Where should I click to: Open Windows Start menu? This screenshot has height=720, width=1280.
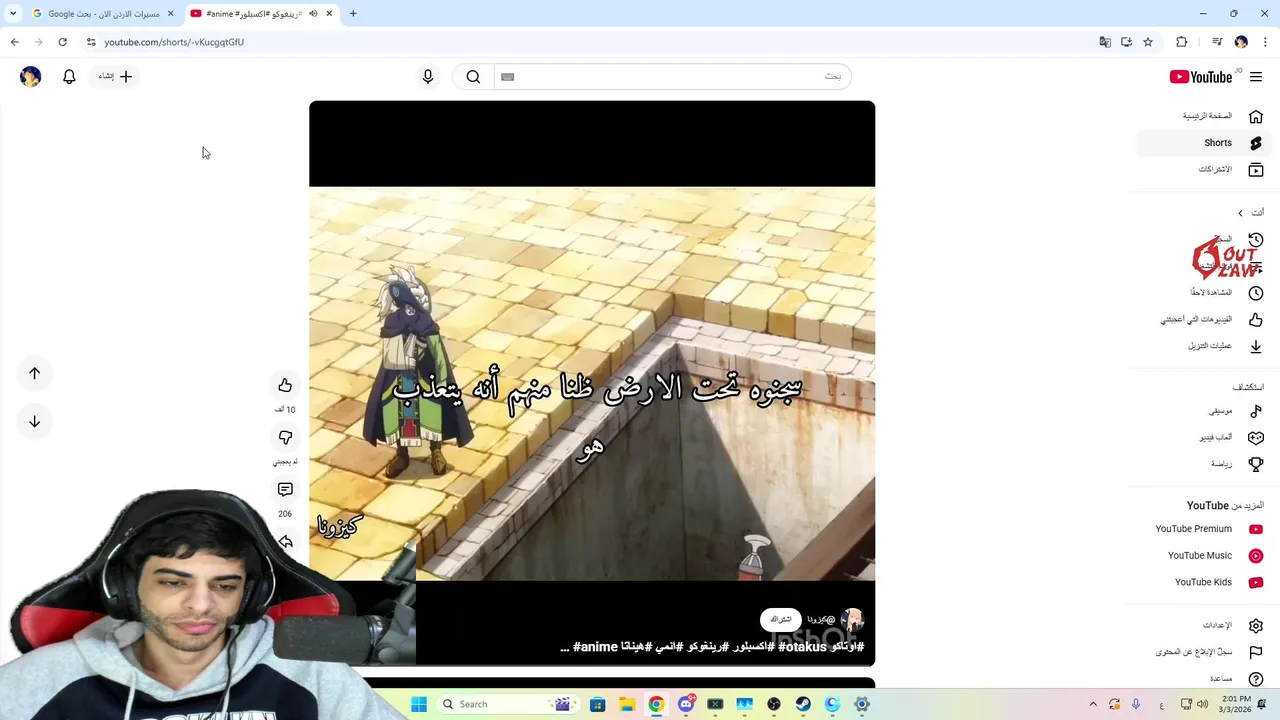419,704
